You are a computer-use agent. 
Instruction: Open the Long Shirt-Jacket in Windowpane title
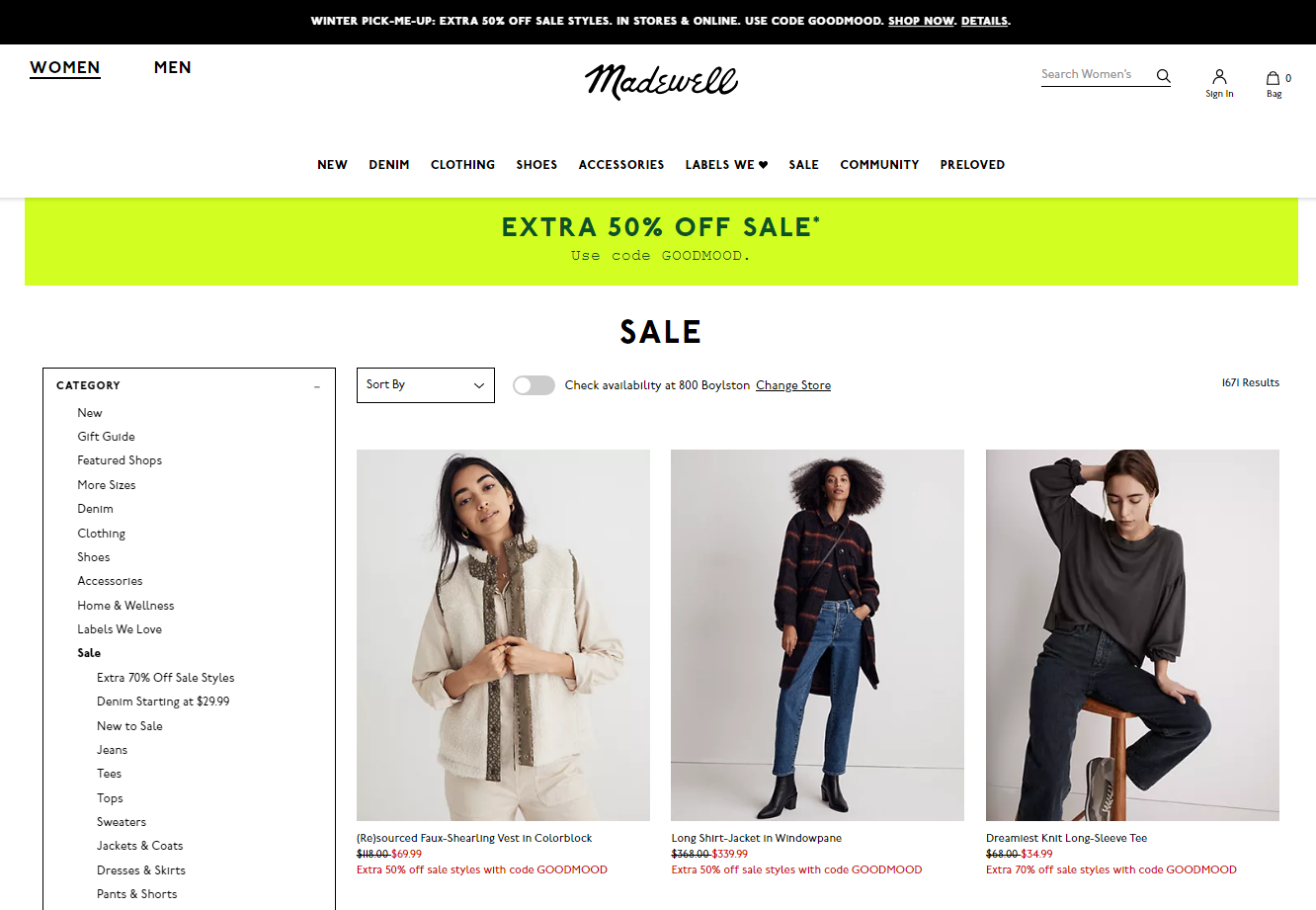coord(757,838)
